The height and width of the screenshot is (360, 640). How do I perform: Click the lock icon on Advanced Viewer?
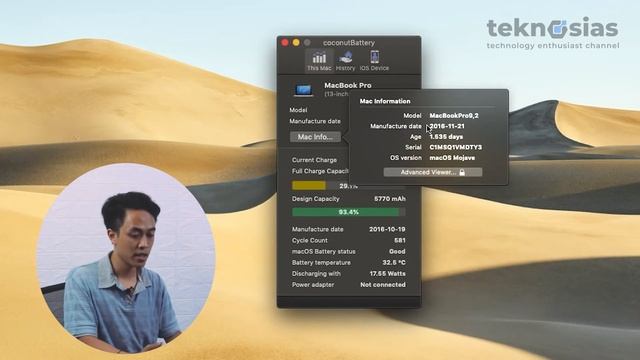(462, 172)
